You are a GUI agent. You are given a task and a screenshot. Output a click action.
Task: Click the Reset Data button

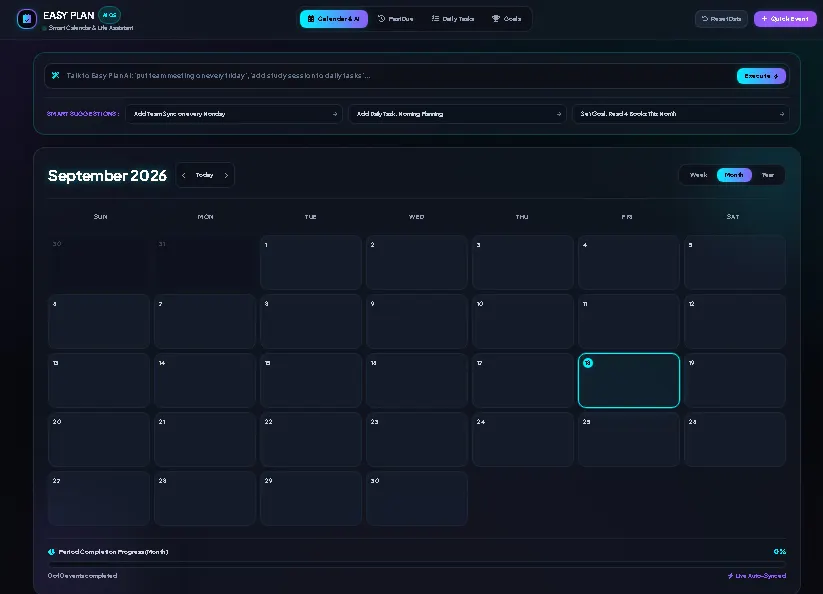721,19
